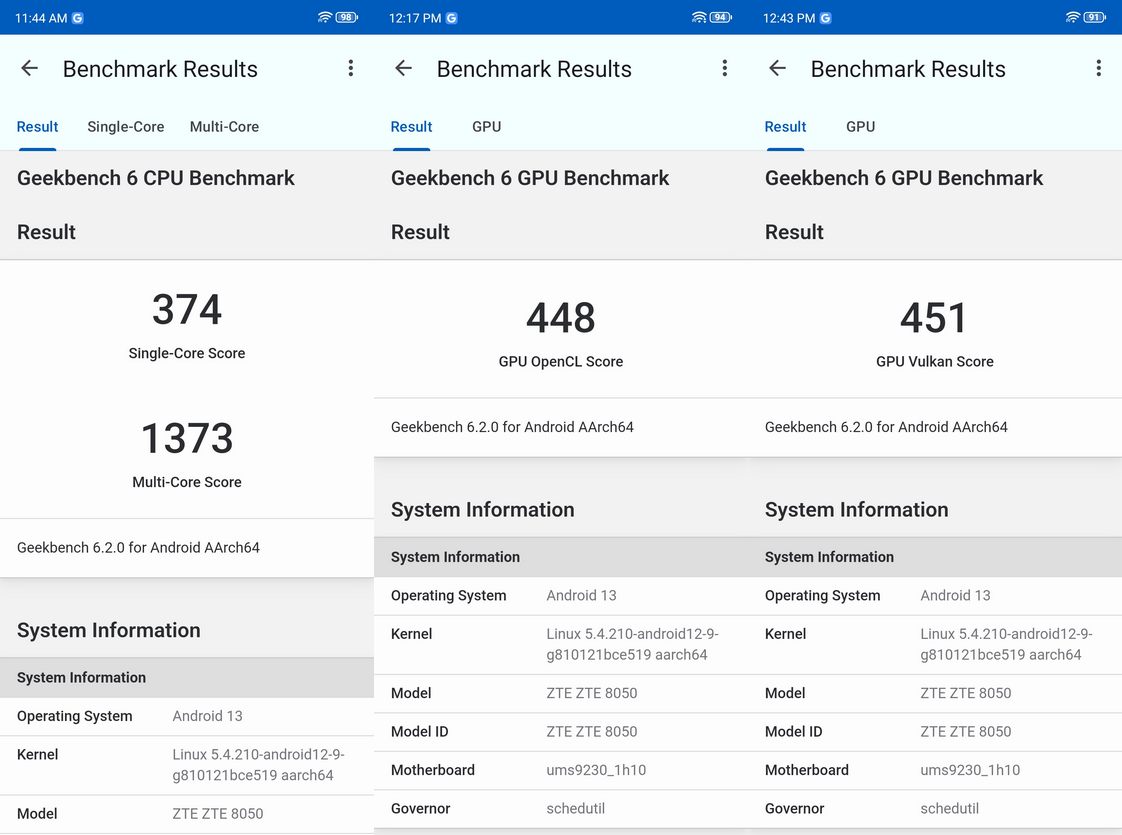Tap System Information heading on CPU screen

point(109,630)
